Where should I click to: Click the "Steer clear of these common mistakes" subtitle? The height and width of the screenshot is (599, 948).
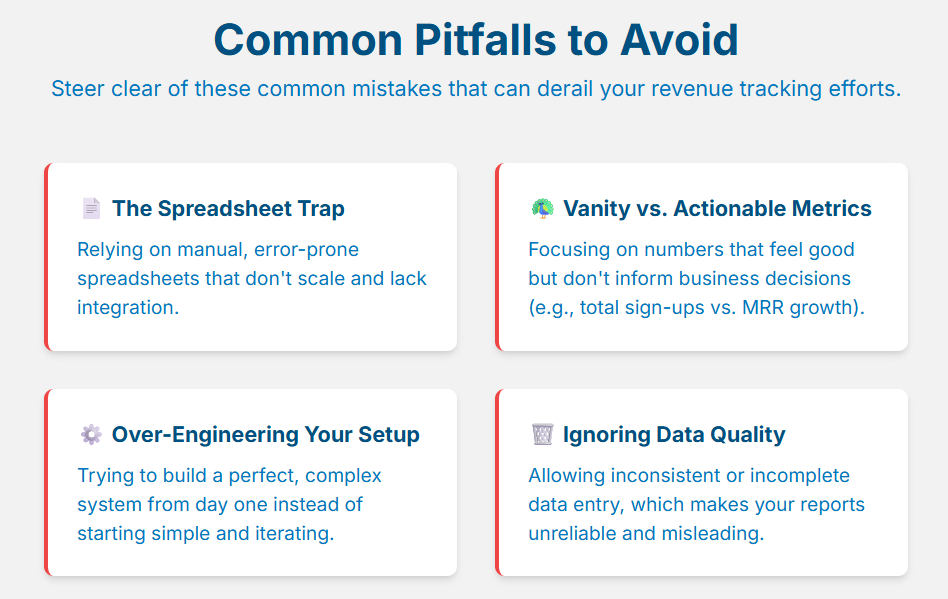(475, 88)
